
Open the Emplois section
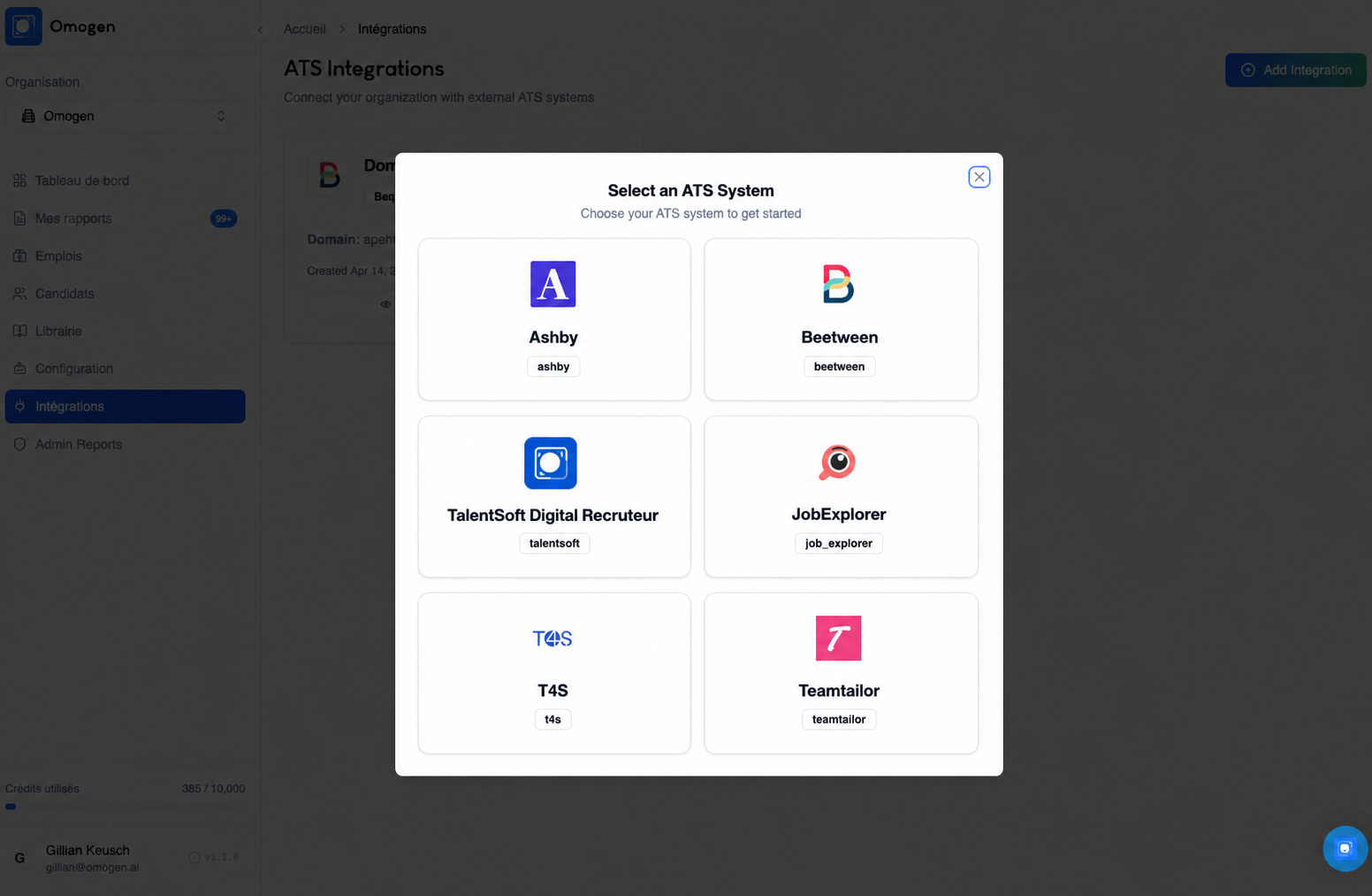click(x=125, y=256)
